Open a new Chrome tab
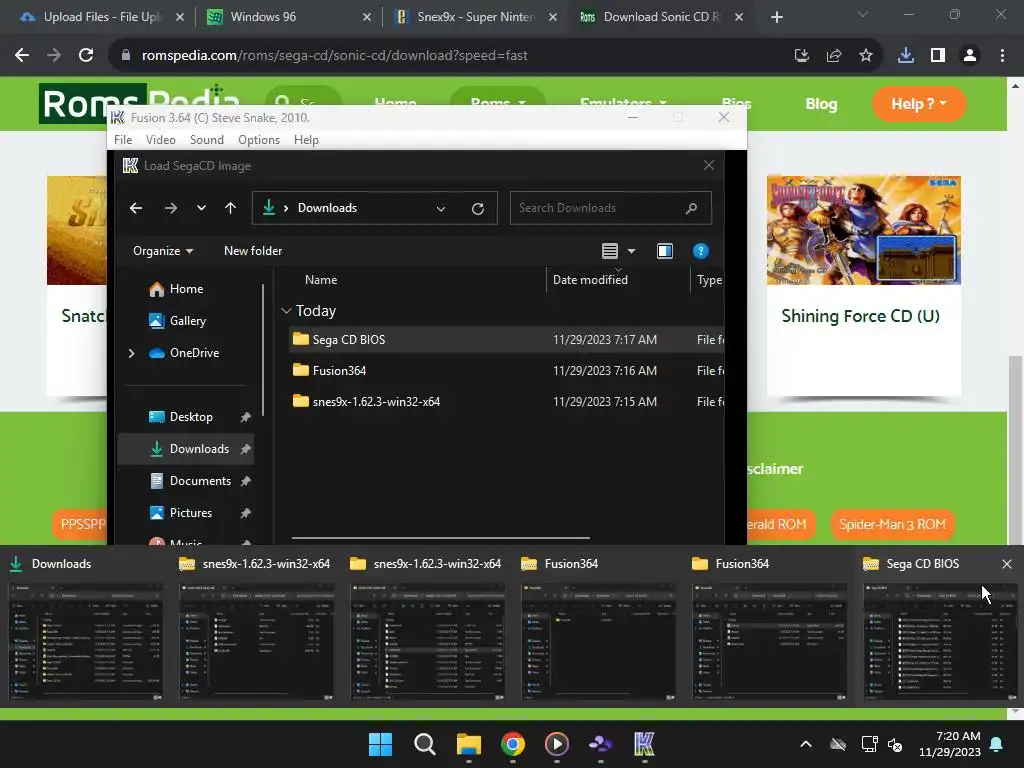The width and height of the screenshot is (1024, 768). click(x=776, y=17)
